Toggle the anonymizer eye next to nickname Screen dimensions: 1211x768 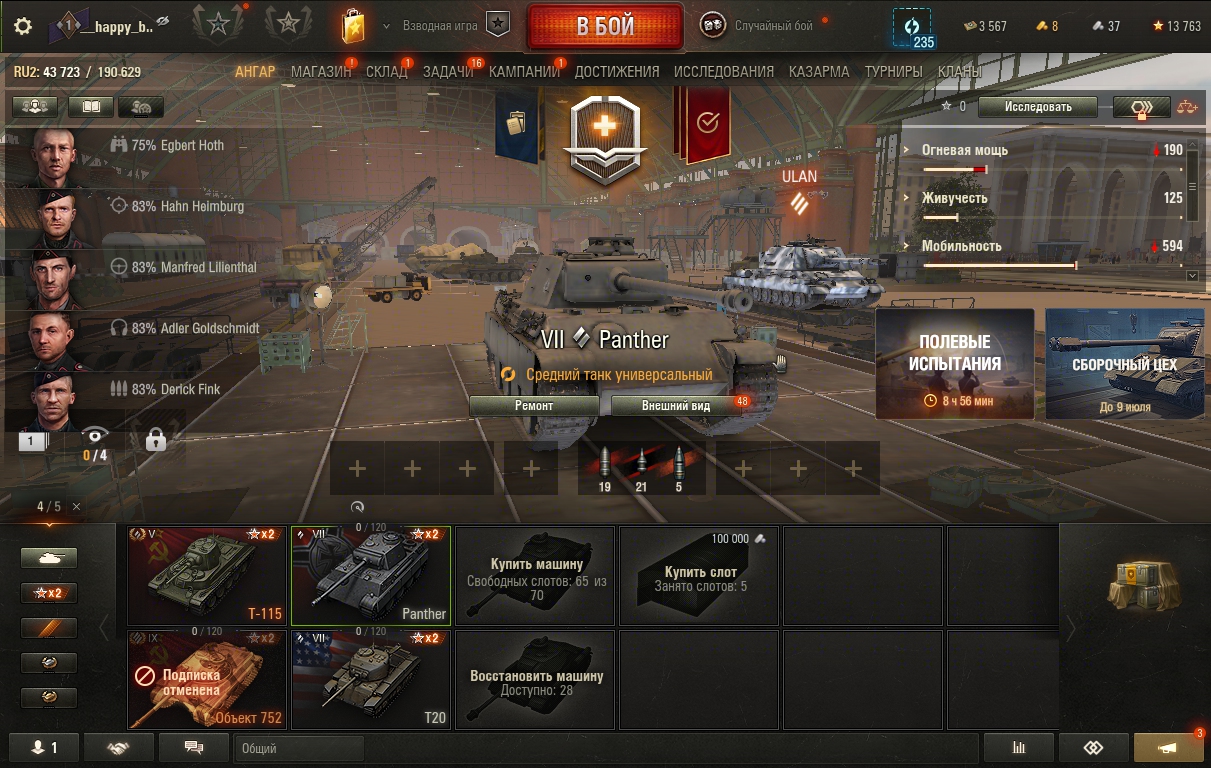click(163, 21)
